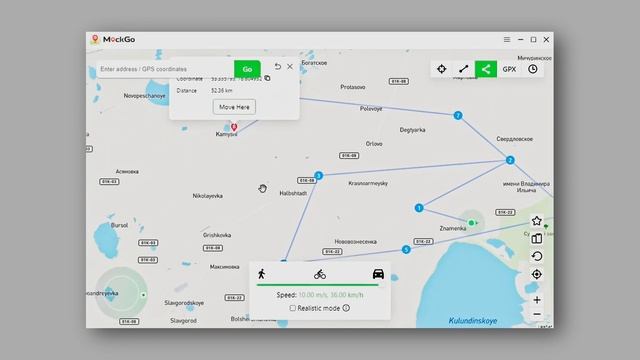Open the history clock icon

533,69
